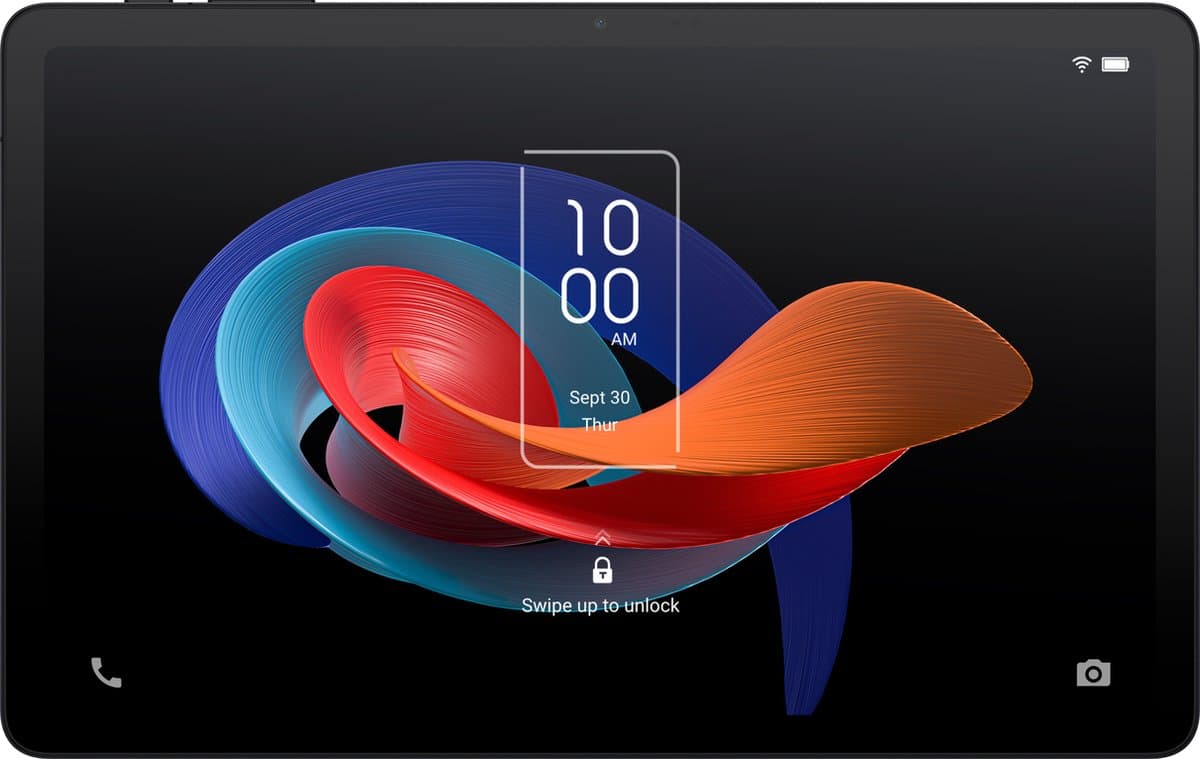Tap the "Sept 30" date
Screen dimensions: 1200x759
point(599,397)
